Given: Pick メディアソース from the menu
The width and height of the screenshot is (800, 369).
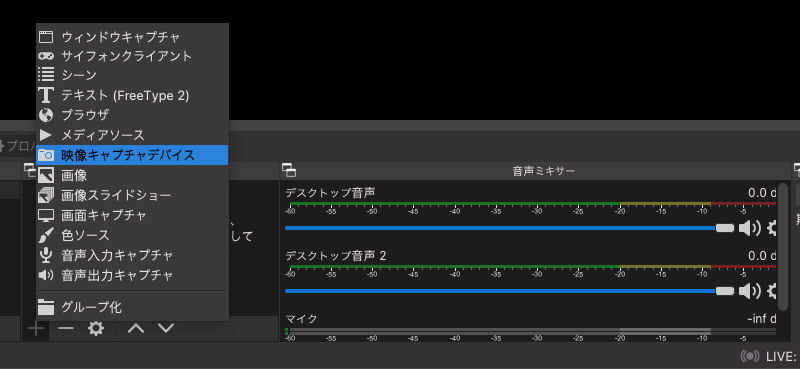Looking at the screenshot, I should 132,135.
